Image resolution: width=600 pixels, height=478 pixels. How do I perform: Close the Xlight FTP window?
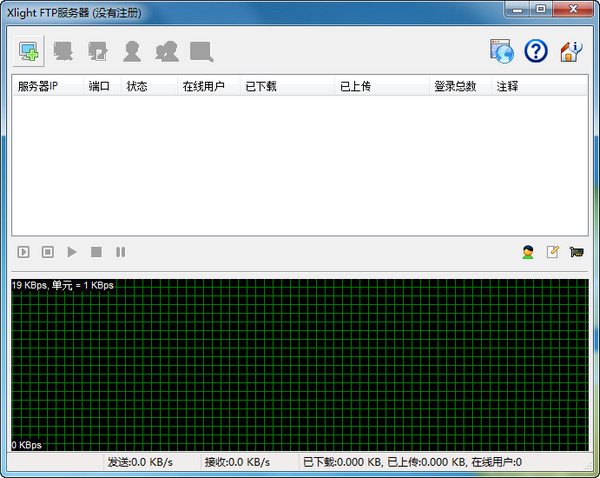pos(573,9)
